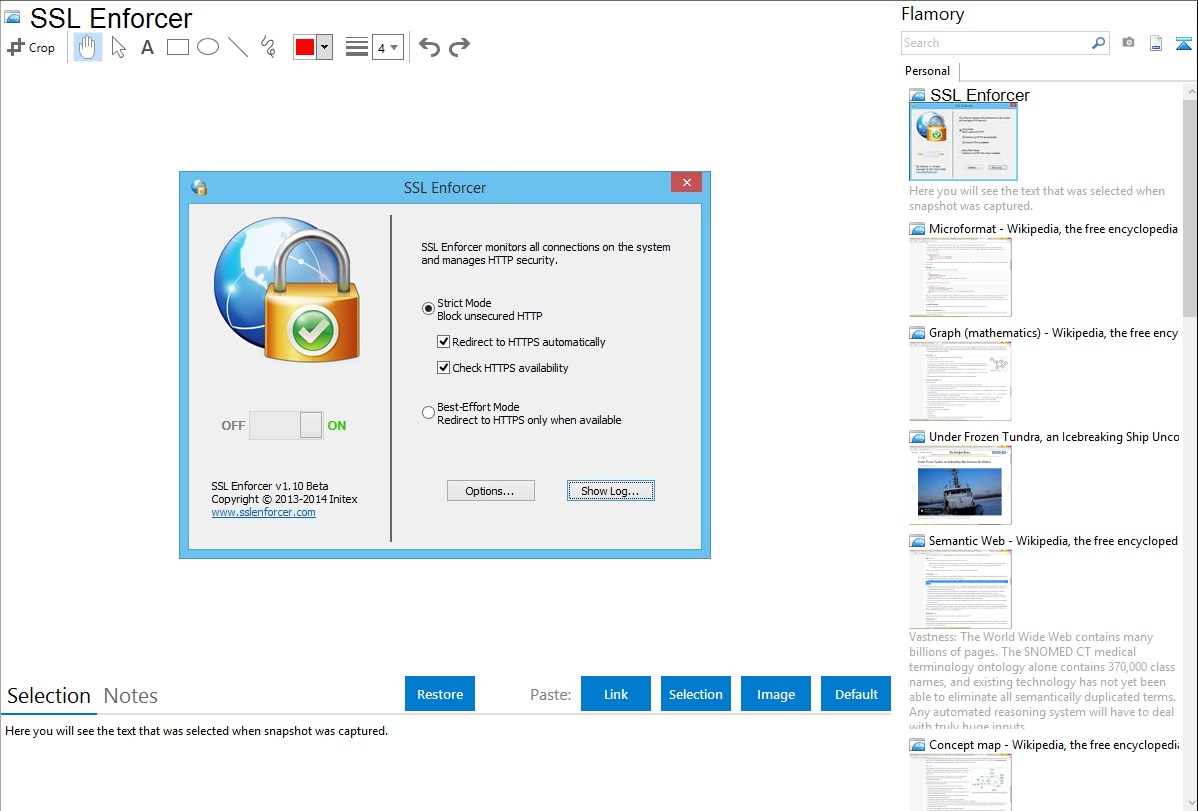
Task: Click the Paste Selection button
Action: click(696, 693)
